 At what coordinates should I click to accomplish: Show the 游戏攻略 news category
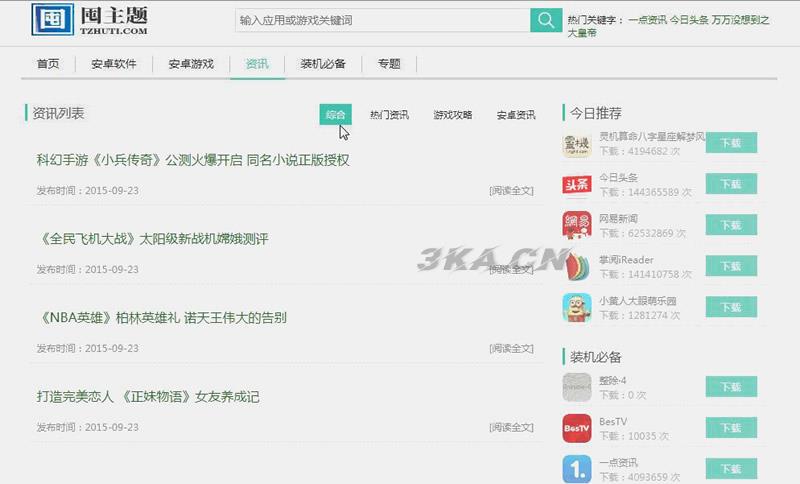pos(452,115)
